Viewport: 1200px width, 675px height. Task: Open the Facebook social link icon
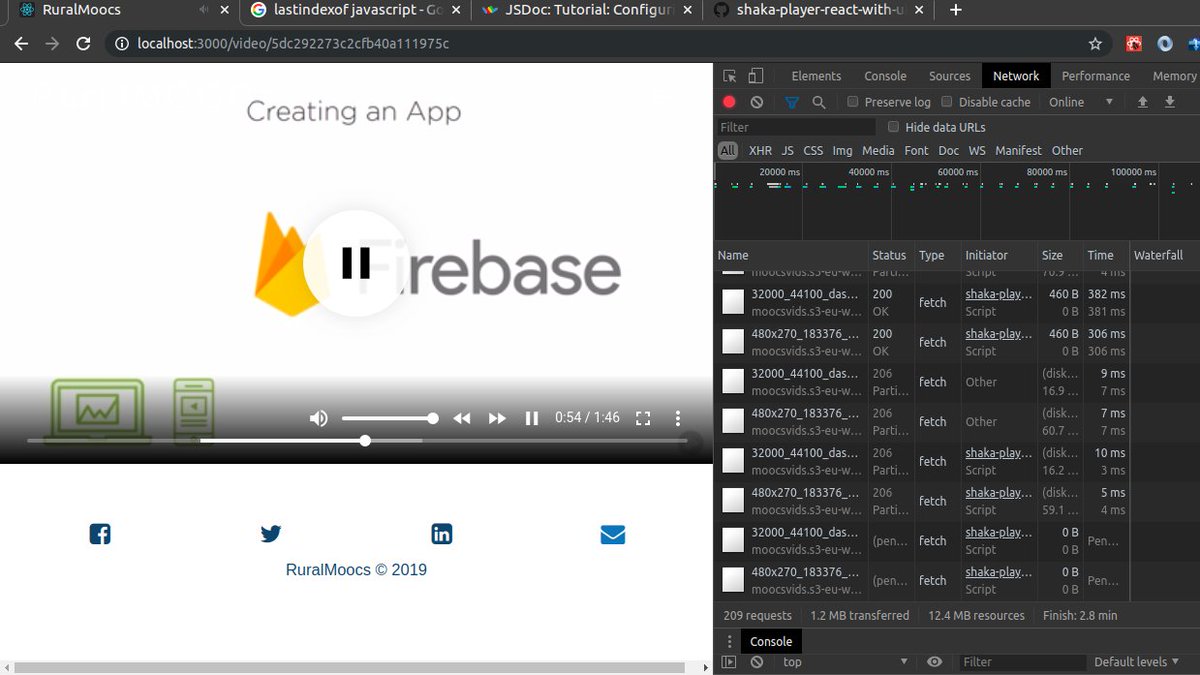pyautogui.click(x=100, y=534)
